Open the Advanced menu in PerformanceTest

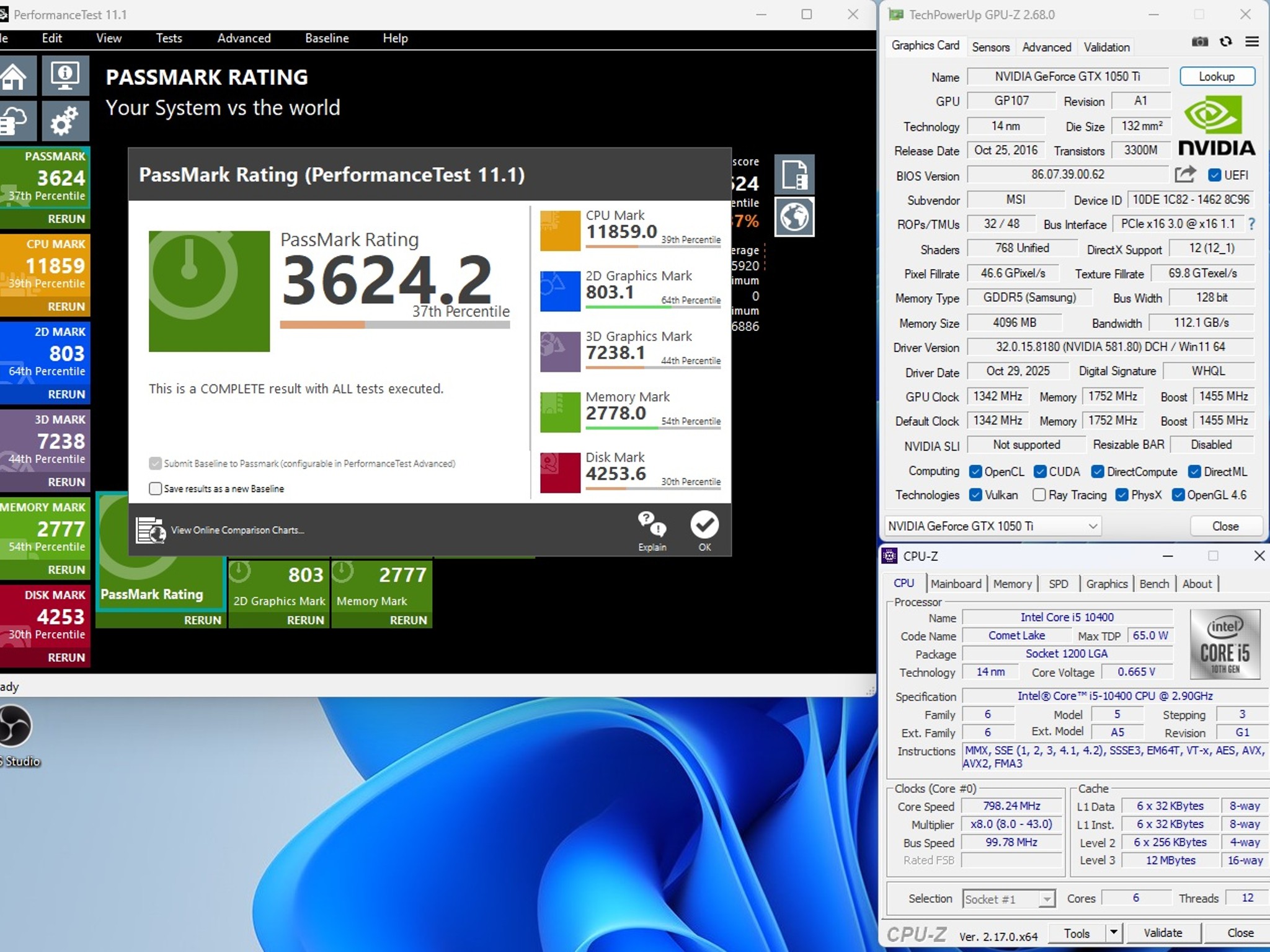244,38
